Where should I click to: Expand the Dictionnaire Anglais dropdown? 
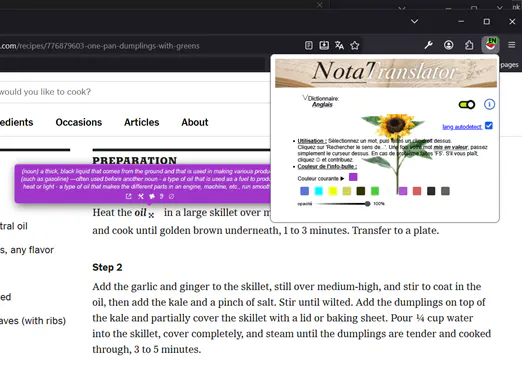click(320, 101)
